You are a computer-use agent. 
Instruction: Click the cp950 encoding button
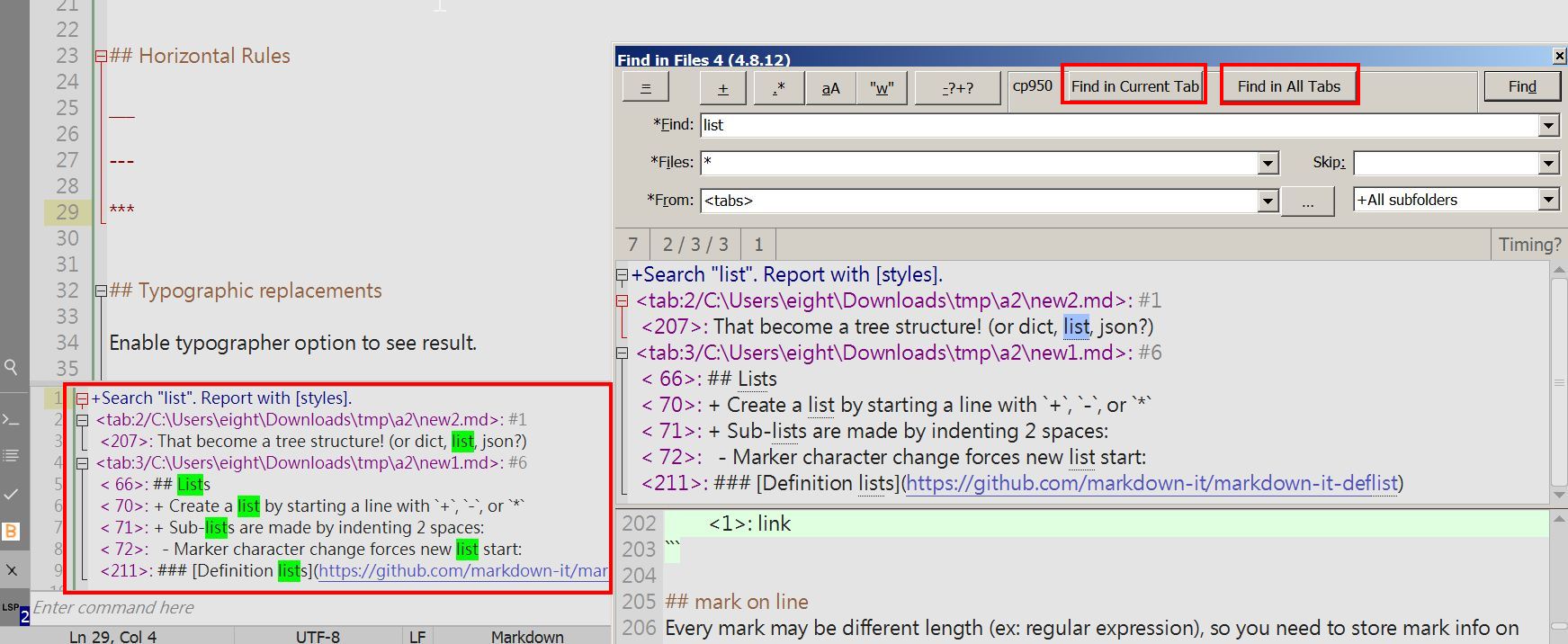1032,86
